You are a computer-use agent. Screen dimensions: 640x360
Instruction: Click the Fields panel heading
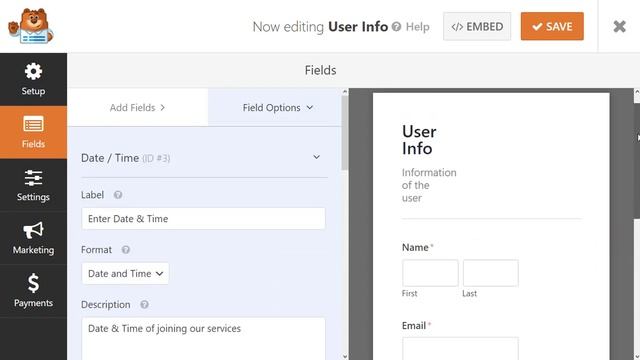click(x=320, y=70)
